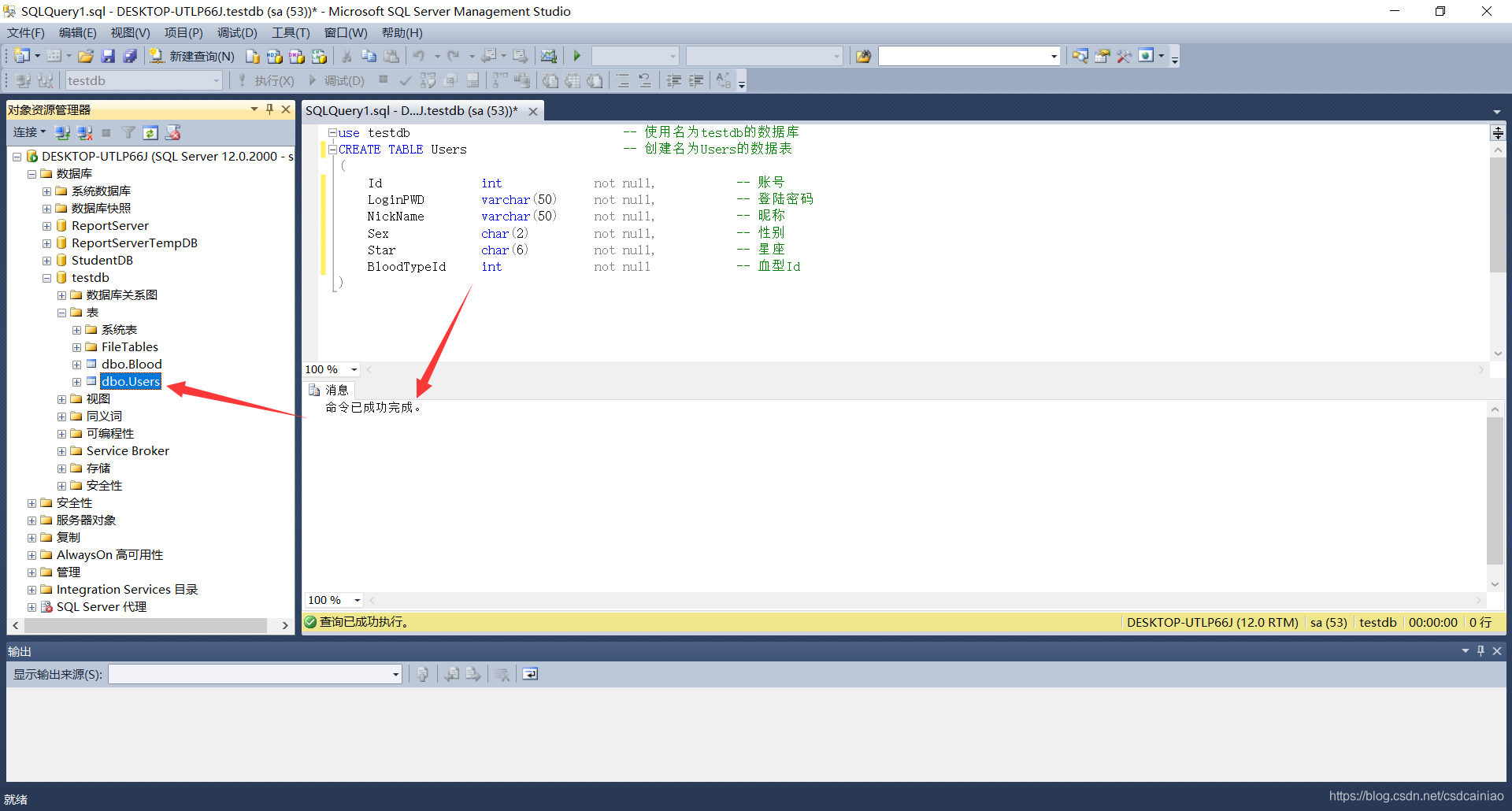
Task: Open the 视图(V) menu
Action: tap(130, 32)
